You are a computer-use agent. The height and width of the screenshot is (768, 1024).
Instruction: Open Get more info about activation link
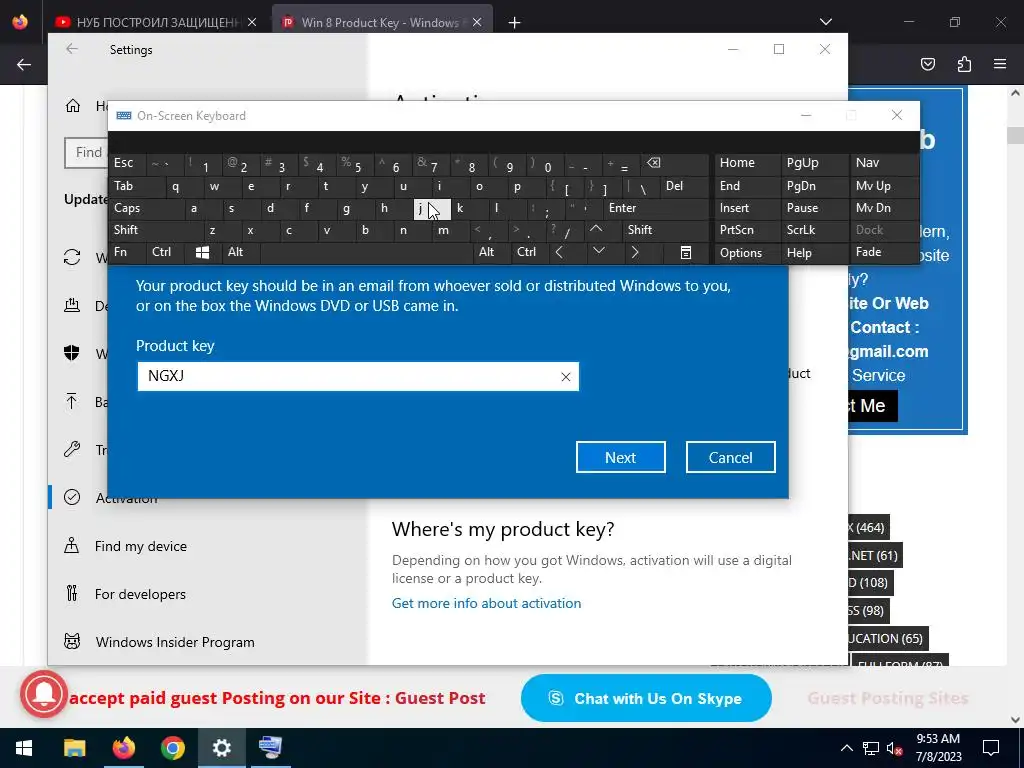pos(486,603)
